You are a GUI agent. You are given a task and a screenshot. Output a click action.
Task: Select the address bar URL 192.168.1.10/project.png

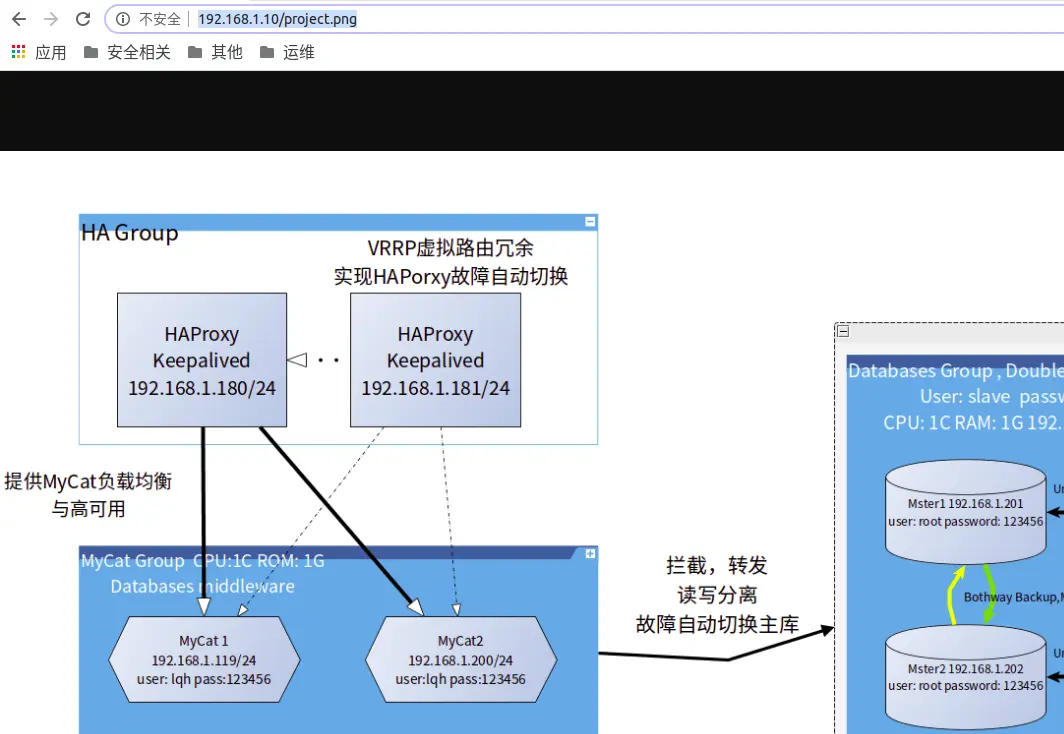(278, 19)
